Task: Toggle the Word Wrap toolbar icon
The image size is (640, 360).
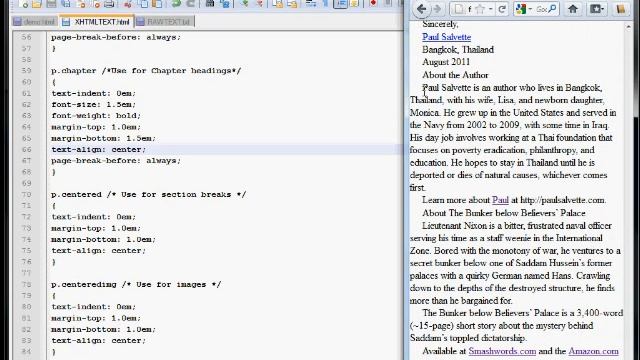Action: click(311, 4)
